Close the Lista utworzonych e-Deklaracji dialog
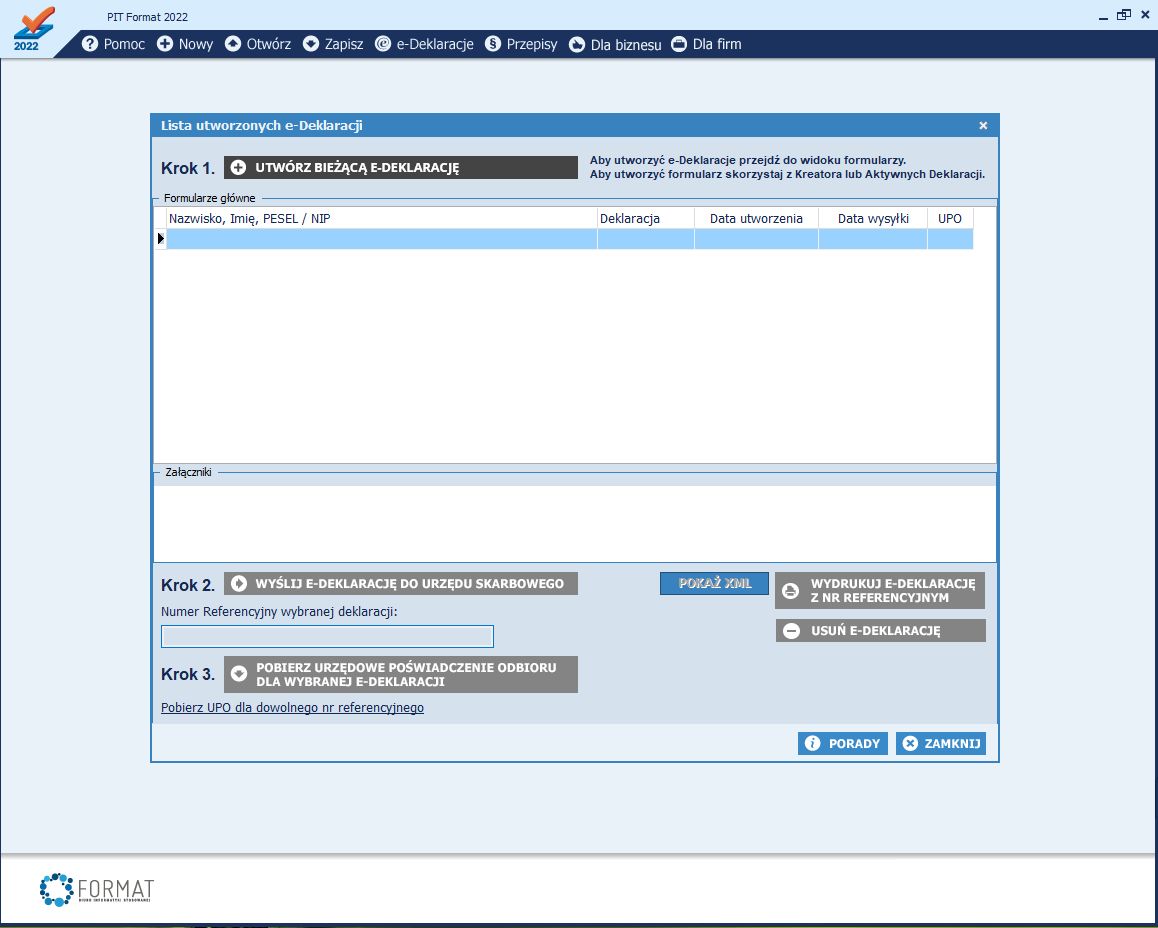Screen dimensions: 1158x928 point(983,126)
